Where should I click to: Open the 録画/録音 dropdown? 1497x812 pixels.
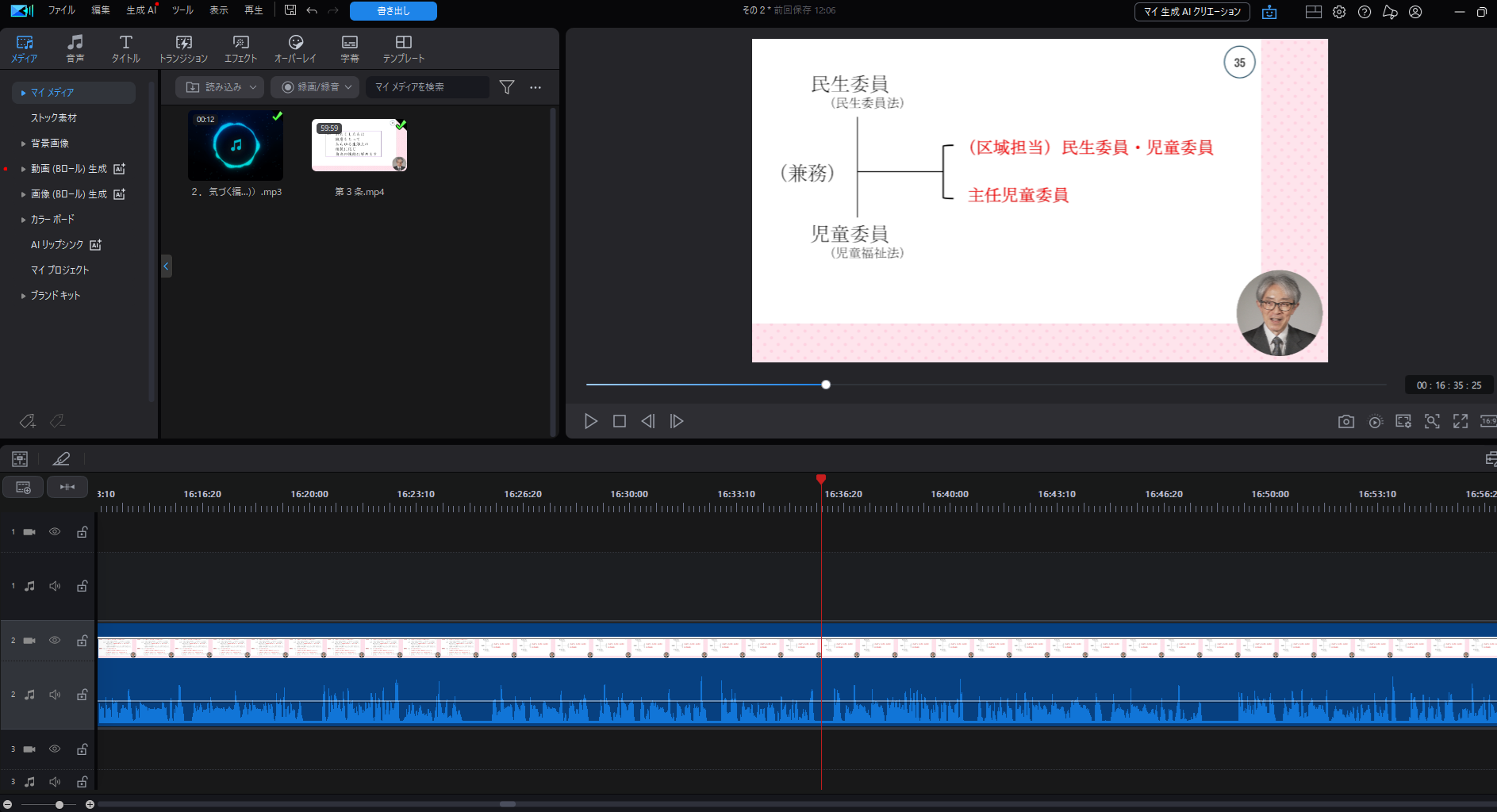315,87
